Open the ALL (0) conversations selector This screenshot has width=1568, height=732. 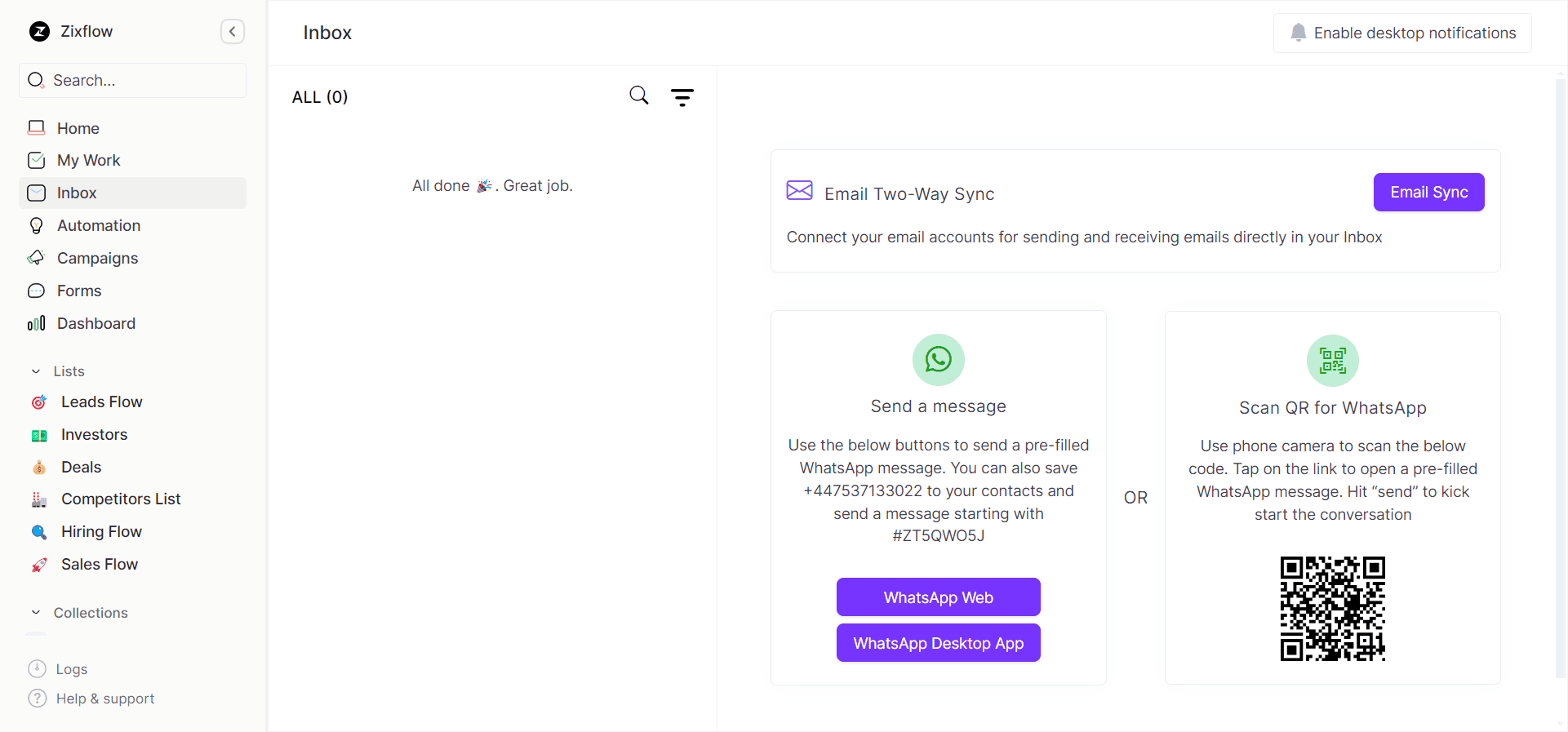(320, 97)
